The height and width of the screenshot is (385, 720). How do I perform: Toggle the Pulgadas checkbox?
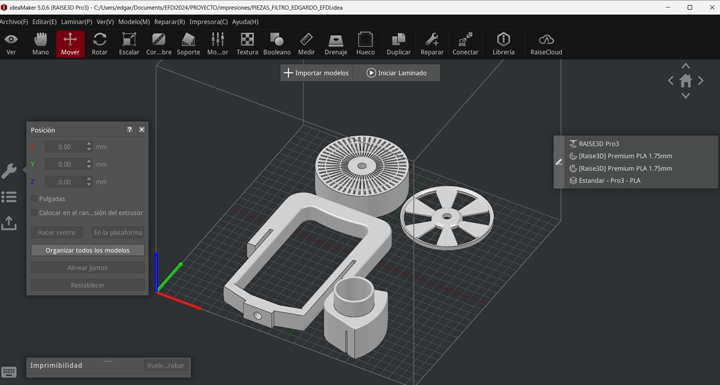click(34, 198)
